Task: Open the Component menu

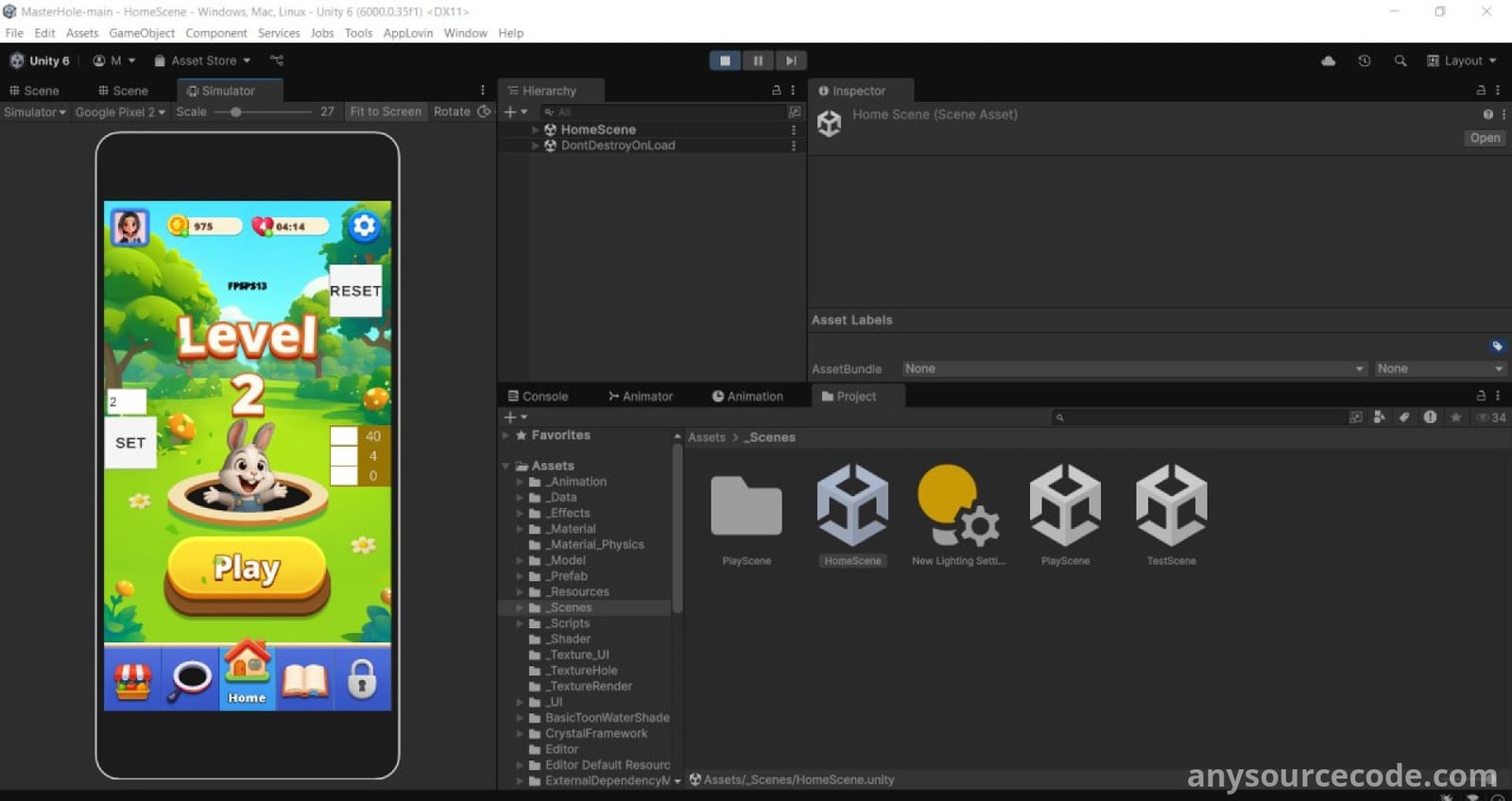Action: 216,33
